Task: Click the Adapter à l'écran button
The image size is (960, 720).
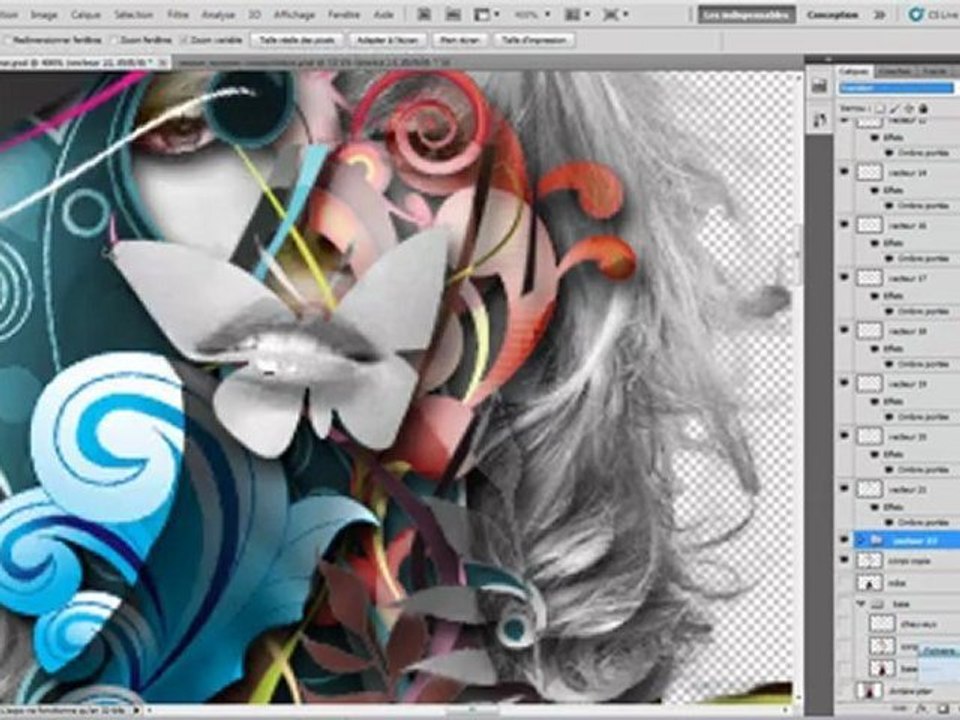Action: (x=388, y=40)
